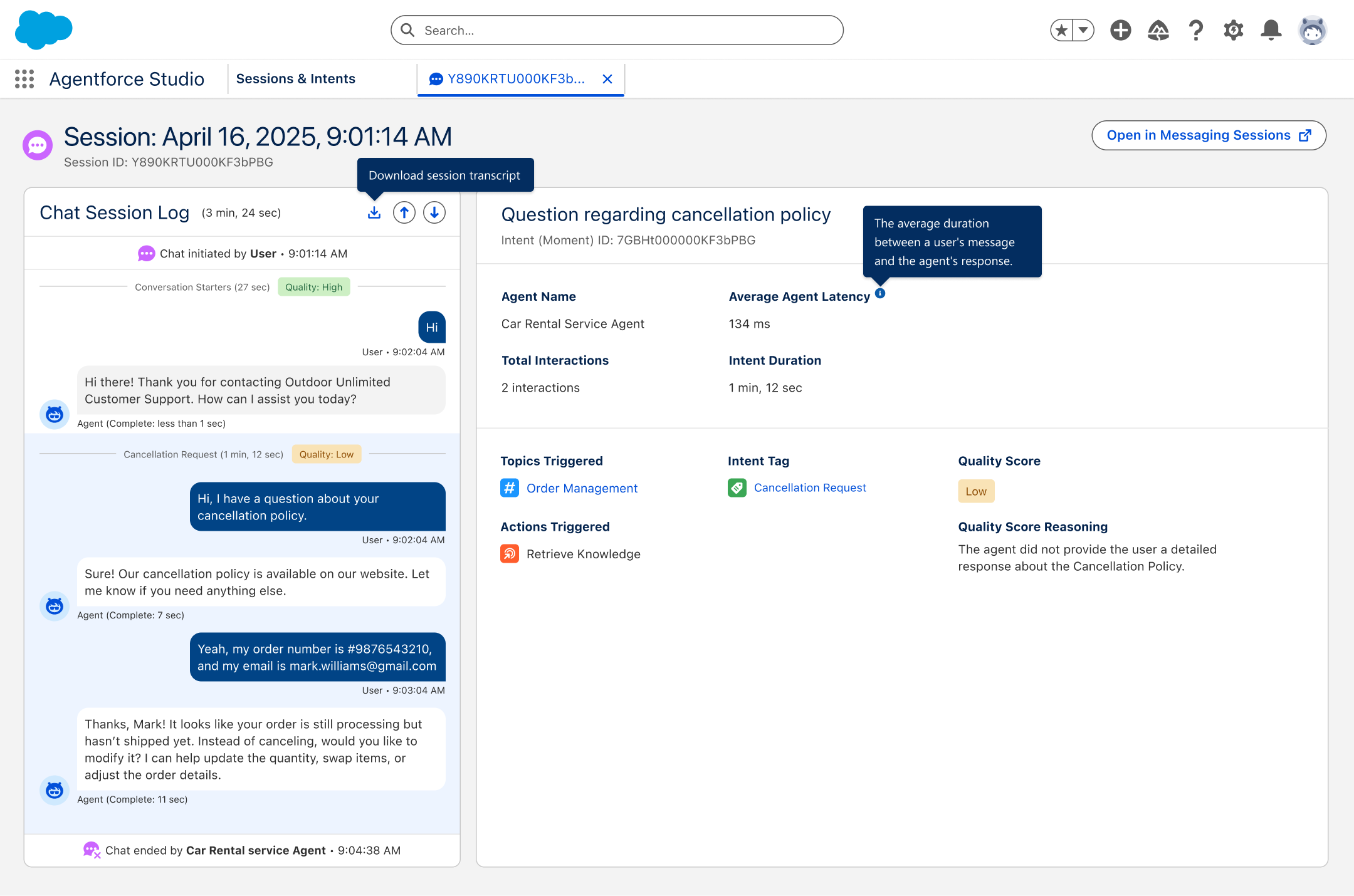1354x896 pixels.
Task: Click the 'Chat ended by Car Rental service Agent' line
Action: coord(253,850)
